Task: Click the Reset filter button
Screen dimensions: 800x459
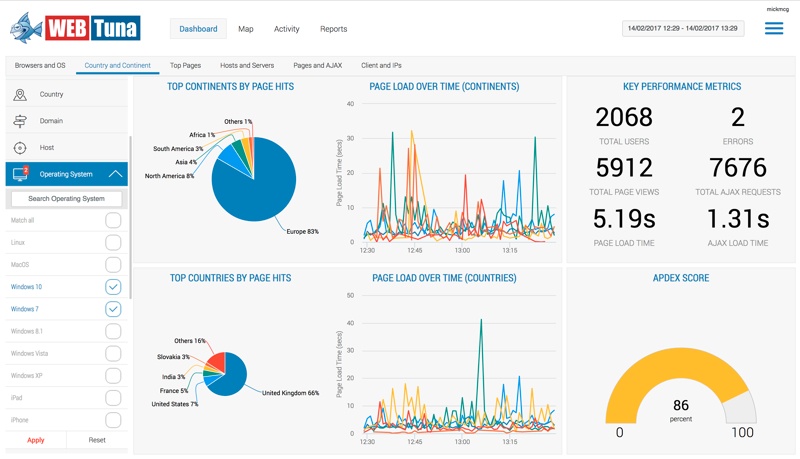Action: click(97, 440)
